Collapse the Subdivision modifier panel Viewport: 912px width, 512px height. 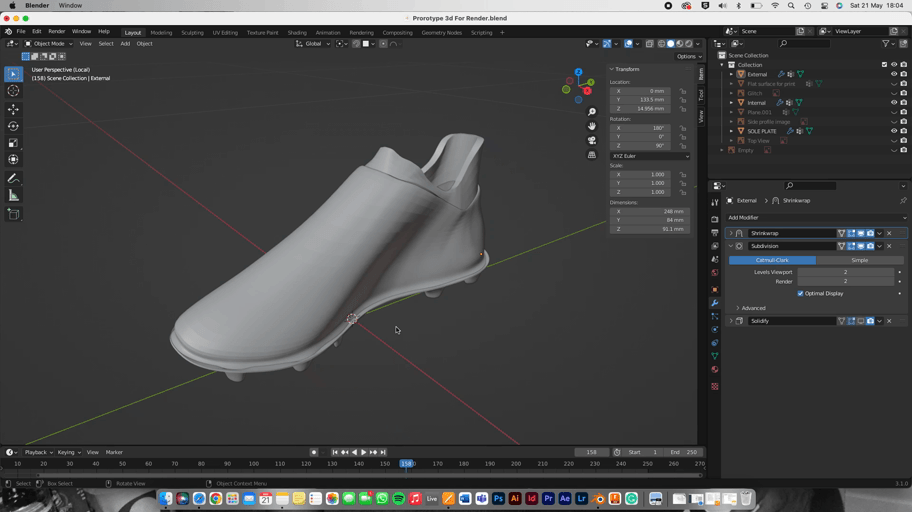click(x=731, y=246)
